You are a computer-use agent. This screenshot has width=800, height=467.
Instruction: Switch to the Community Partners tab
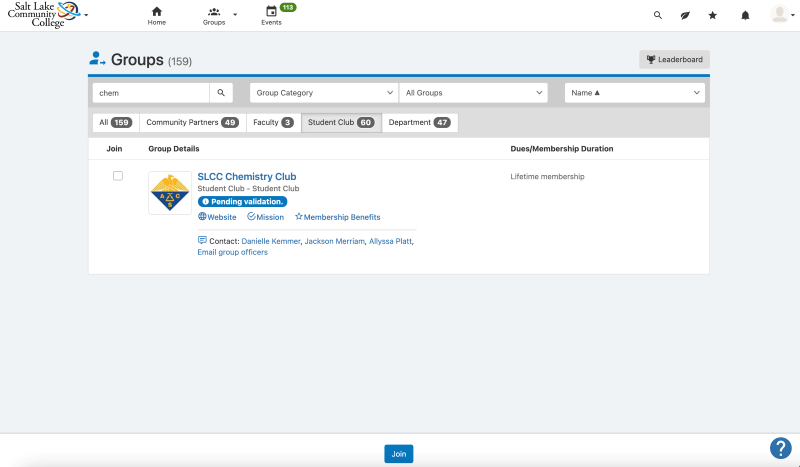tap(190, 123)
